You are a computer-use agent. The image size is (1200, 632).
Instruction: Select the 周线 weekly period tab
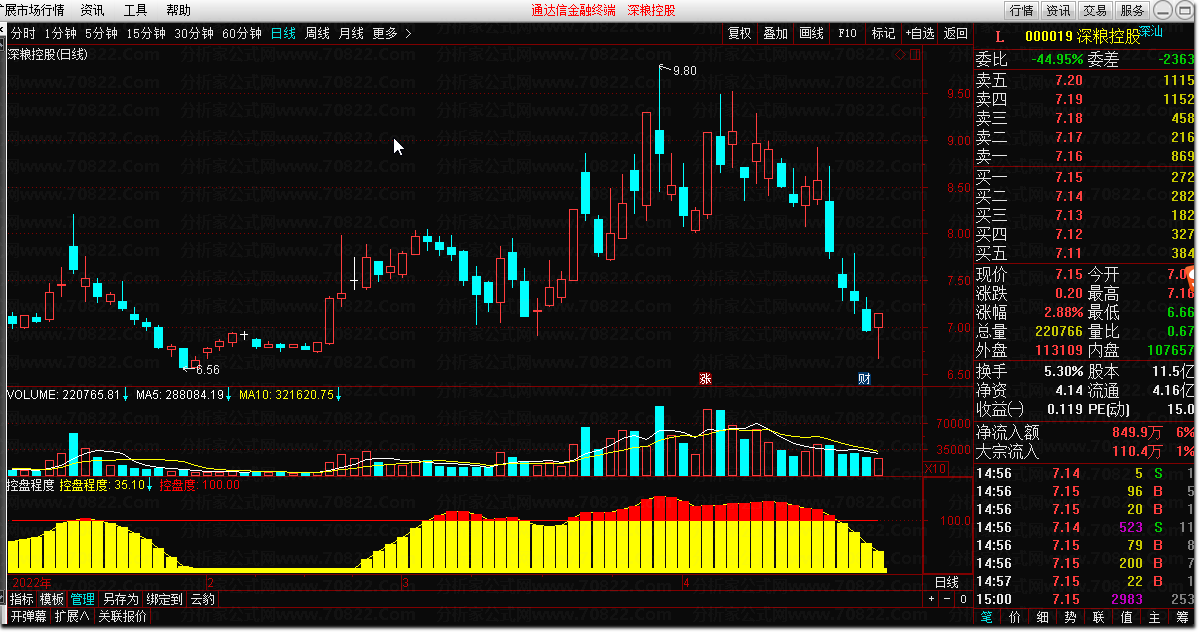(x=317, y=33)
